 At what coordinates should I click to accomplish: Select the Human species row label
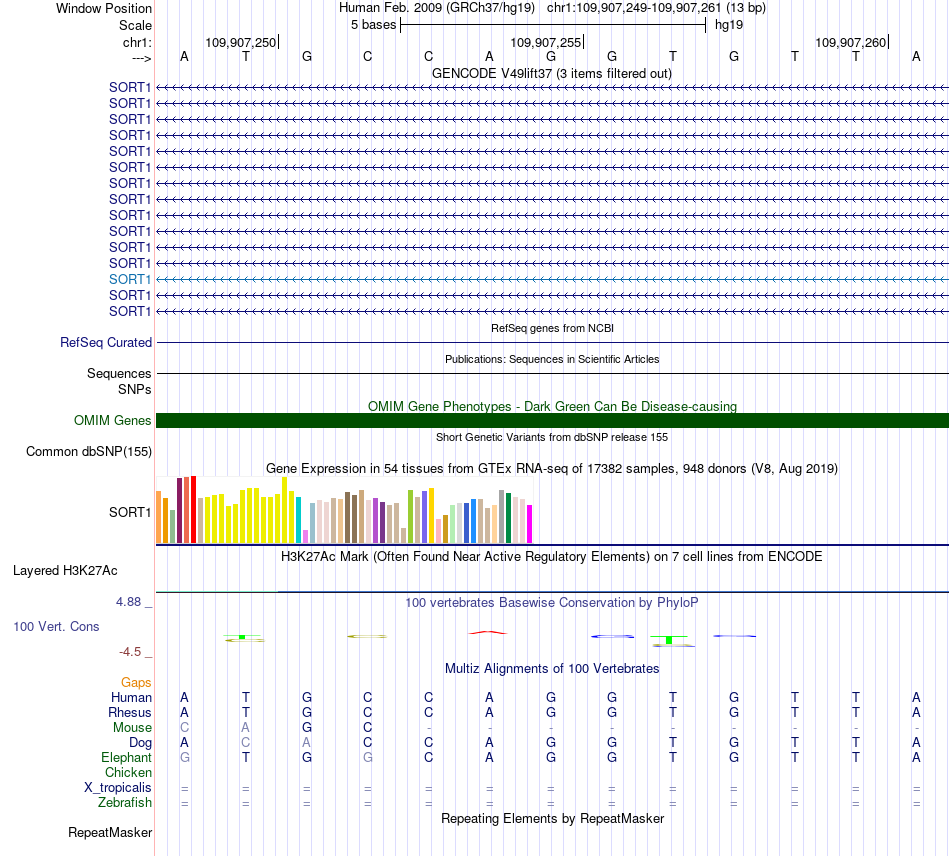[131, 698]
